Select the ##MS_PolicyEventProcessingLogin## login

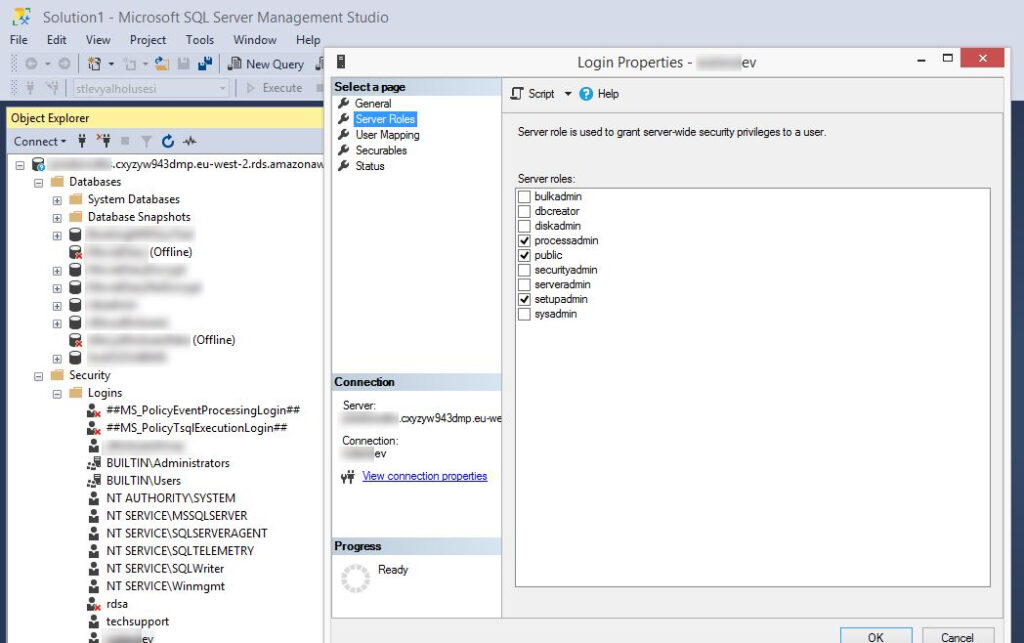coord(203,410)
